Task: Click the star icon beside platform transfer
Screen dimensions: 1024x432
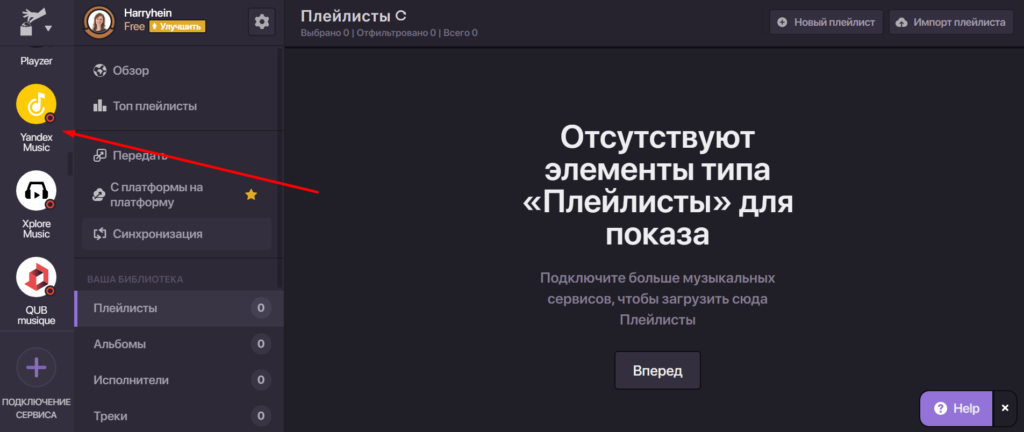Action: pyautogui.click(x=251, y=194)
